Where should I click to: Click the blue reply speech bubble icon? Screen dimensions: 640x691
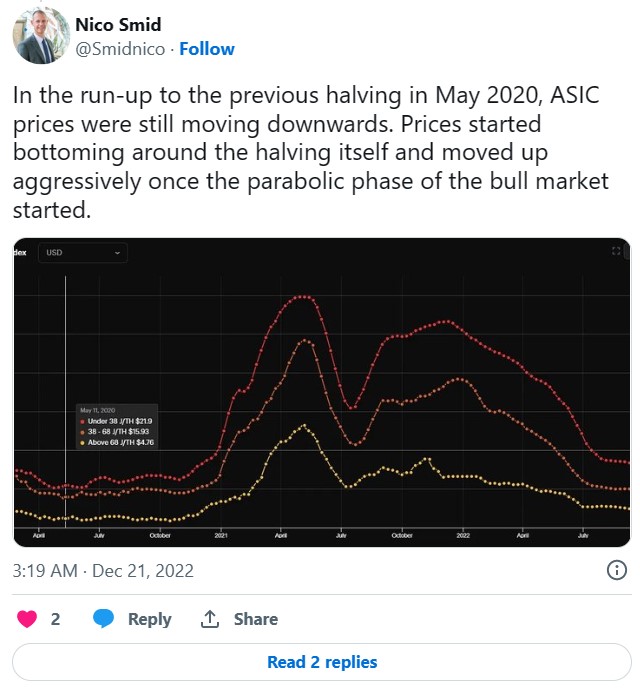tap(104, 618)
